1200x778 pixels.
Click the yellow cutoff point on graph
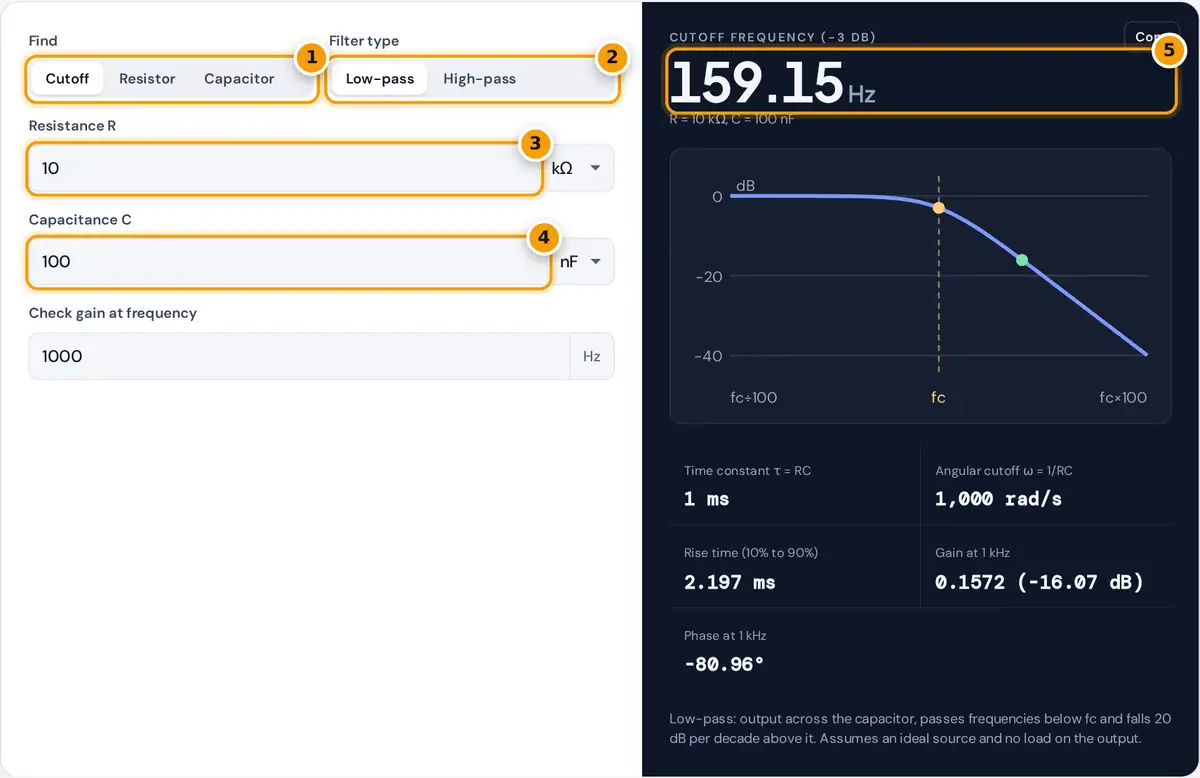[x=938, y=208]
